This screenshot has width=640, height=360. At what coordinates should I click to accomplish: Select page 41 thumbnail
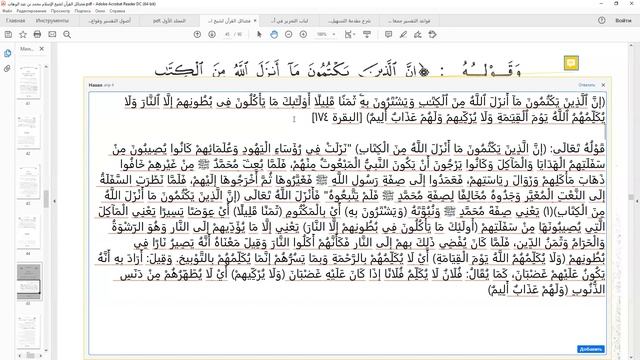coord(28,82)
